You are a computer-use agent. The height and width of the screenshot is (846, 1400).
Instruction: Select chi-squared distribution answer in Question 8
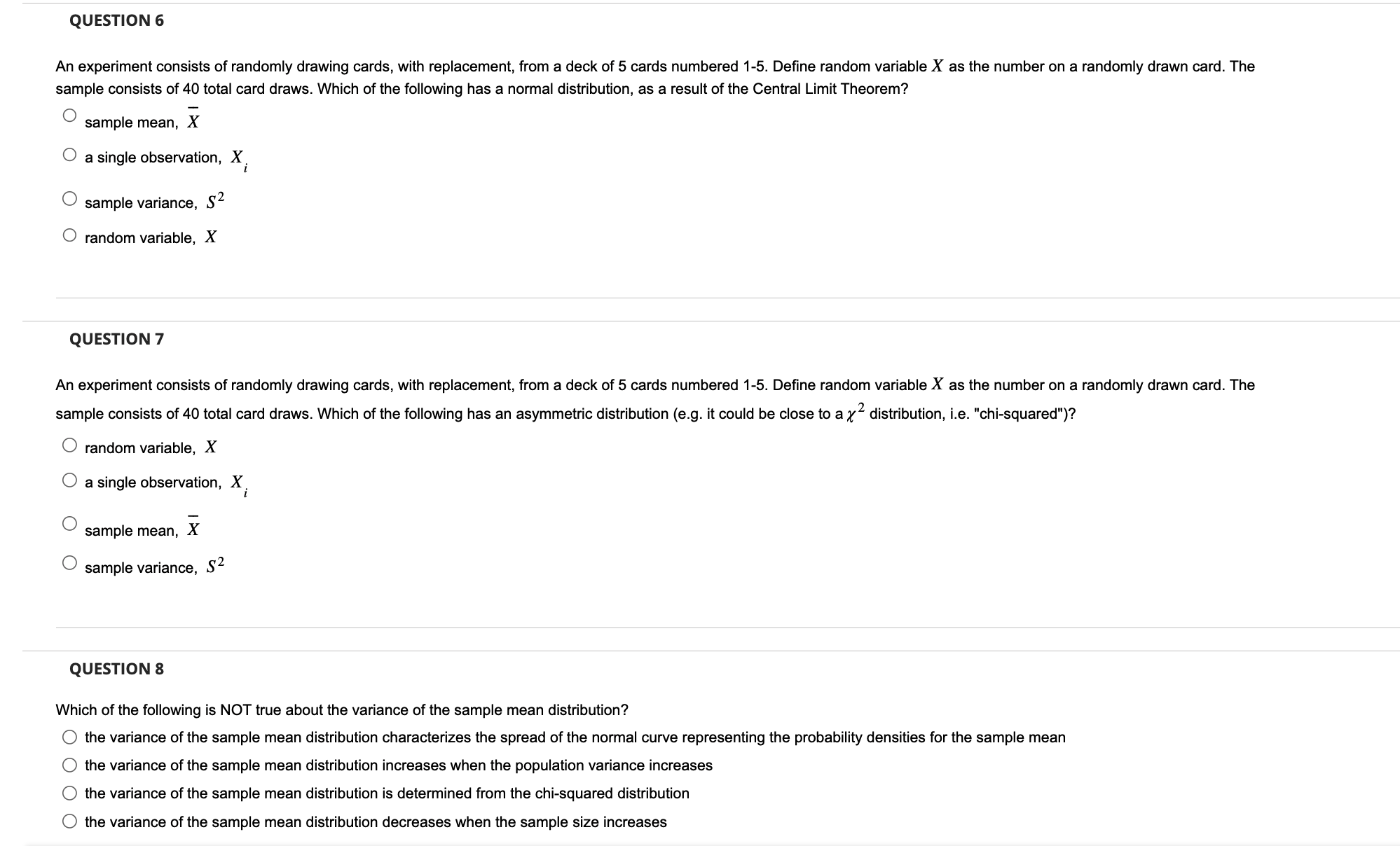pyautogui.click(x=69, y=793)
